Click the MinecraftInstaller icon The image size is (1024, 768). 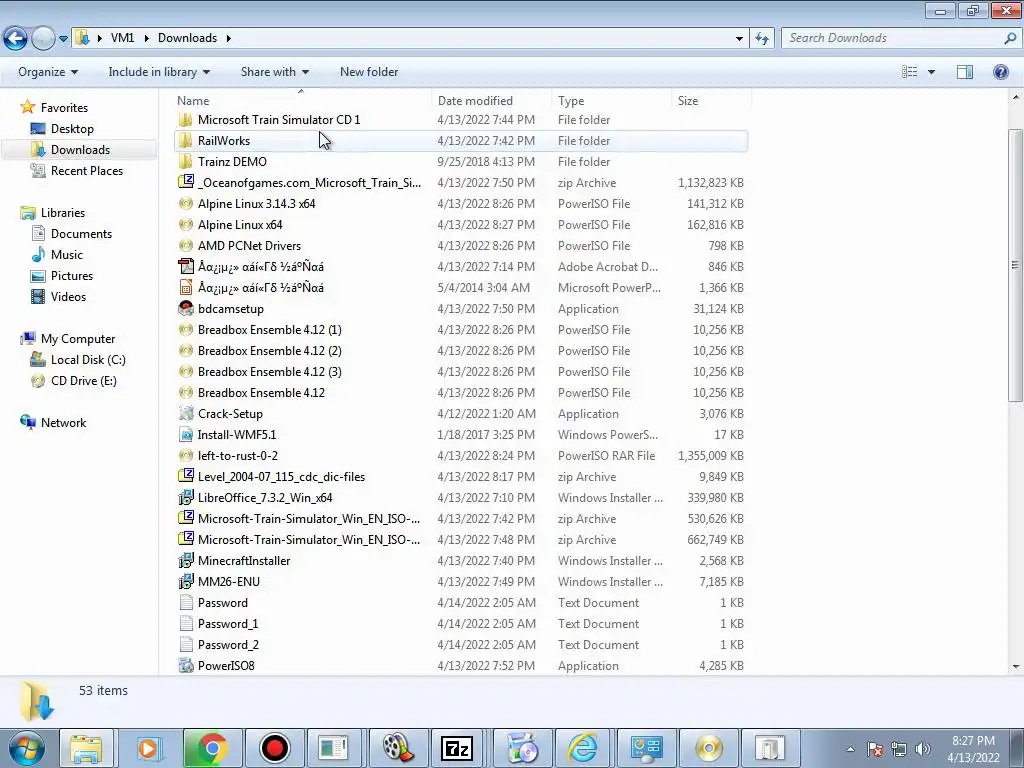[x=185, y=560]
